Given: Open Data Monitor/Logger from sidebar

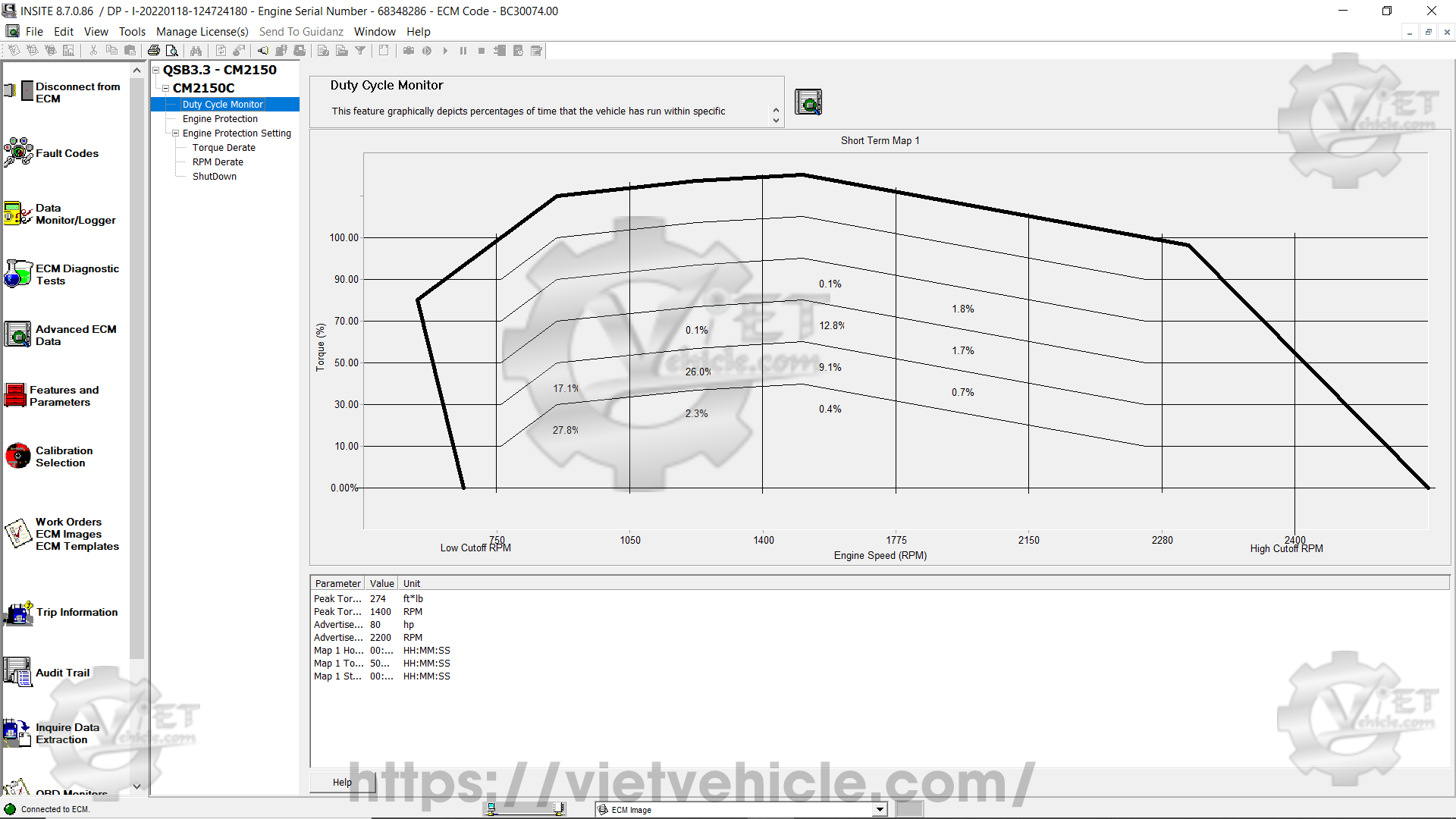Looking at the screenshot, I should click(18, 214).
